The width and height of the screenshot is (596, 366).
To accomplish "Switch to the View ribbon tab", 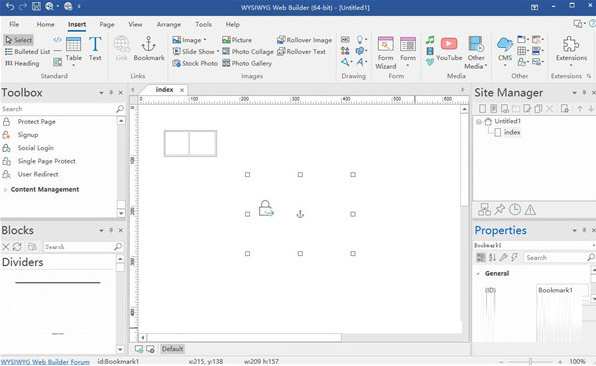I will coord(135,24).
